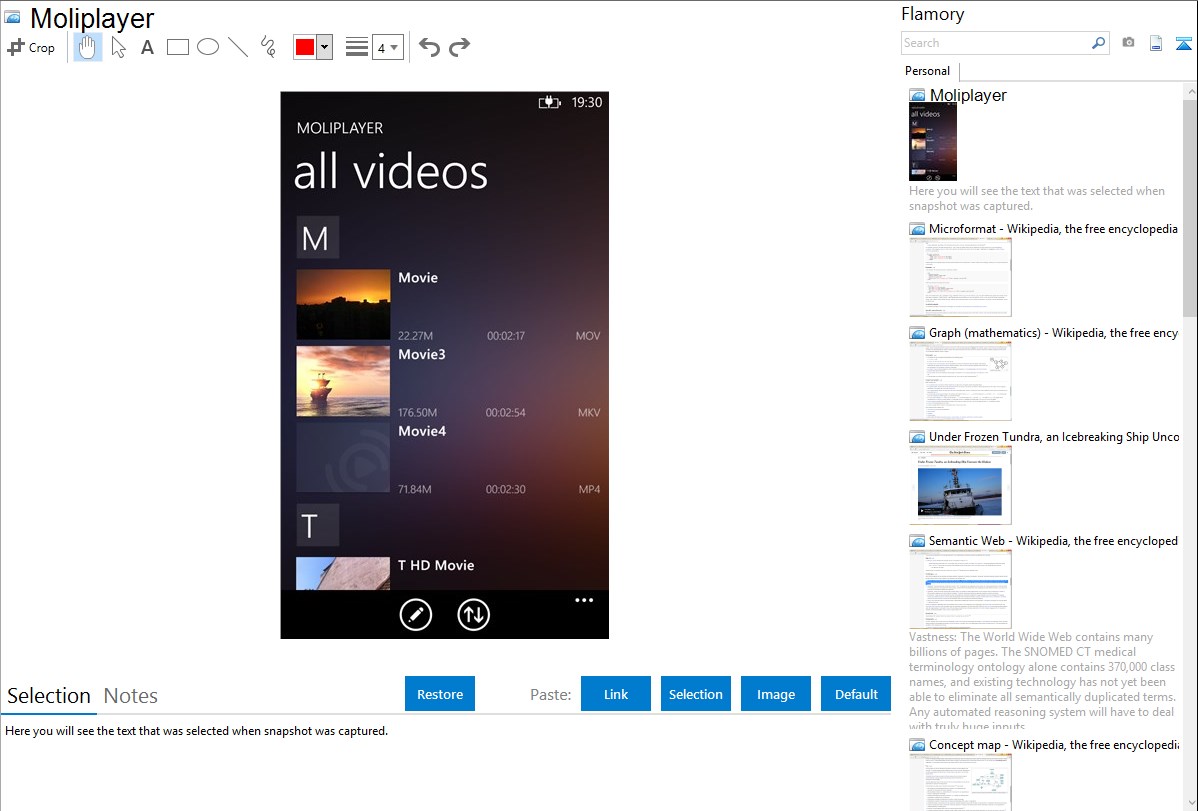Image resolution: width=1198 pixels, height=811 pixels.
Task: Open the red color picker dropdown
Action: (324, 47)
